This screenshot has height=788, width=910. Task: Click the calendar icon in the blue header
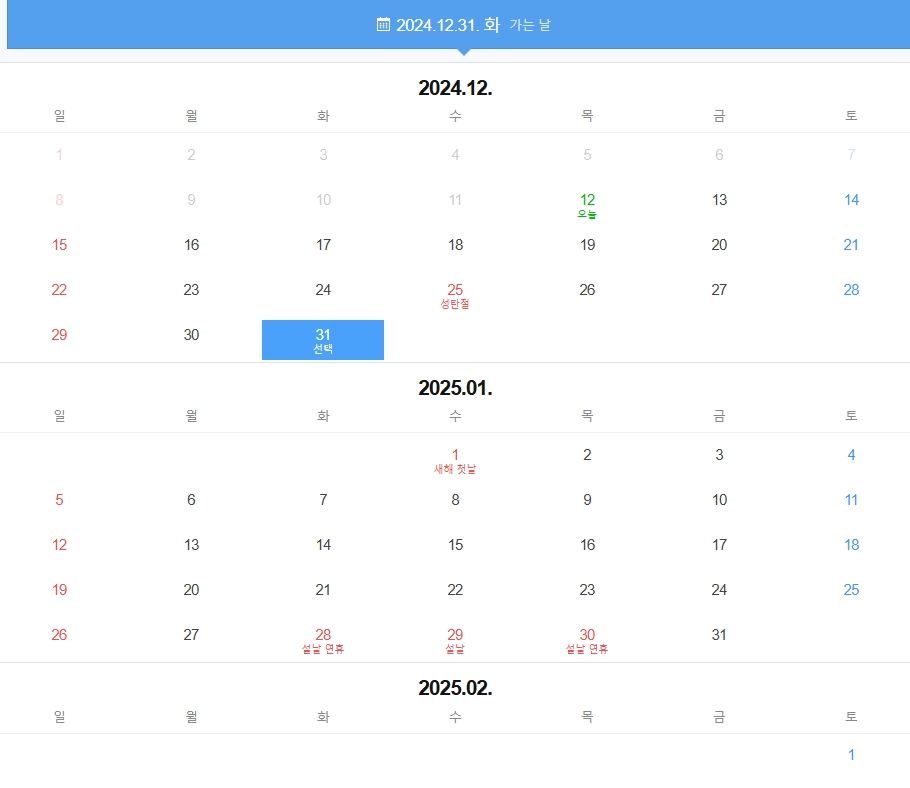coord(383,24)
